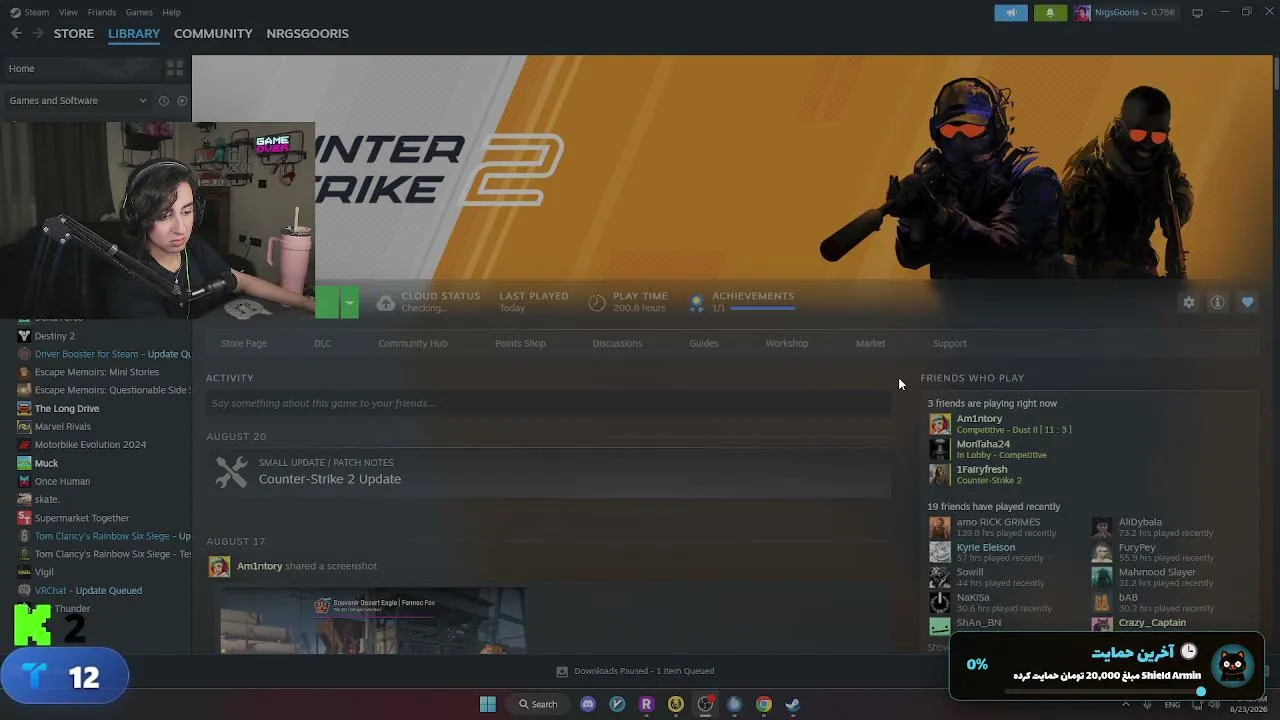Select Motorbike Evolution 2024 in library list

click(90, 445)
